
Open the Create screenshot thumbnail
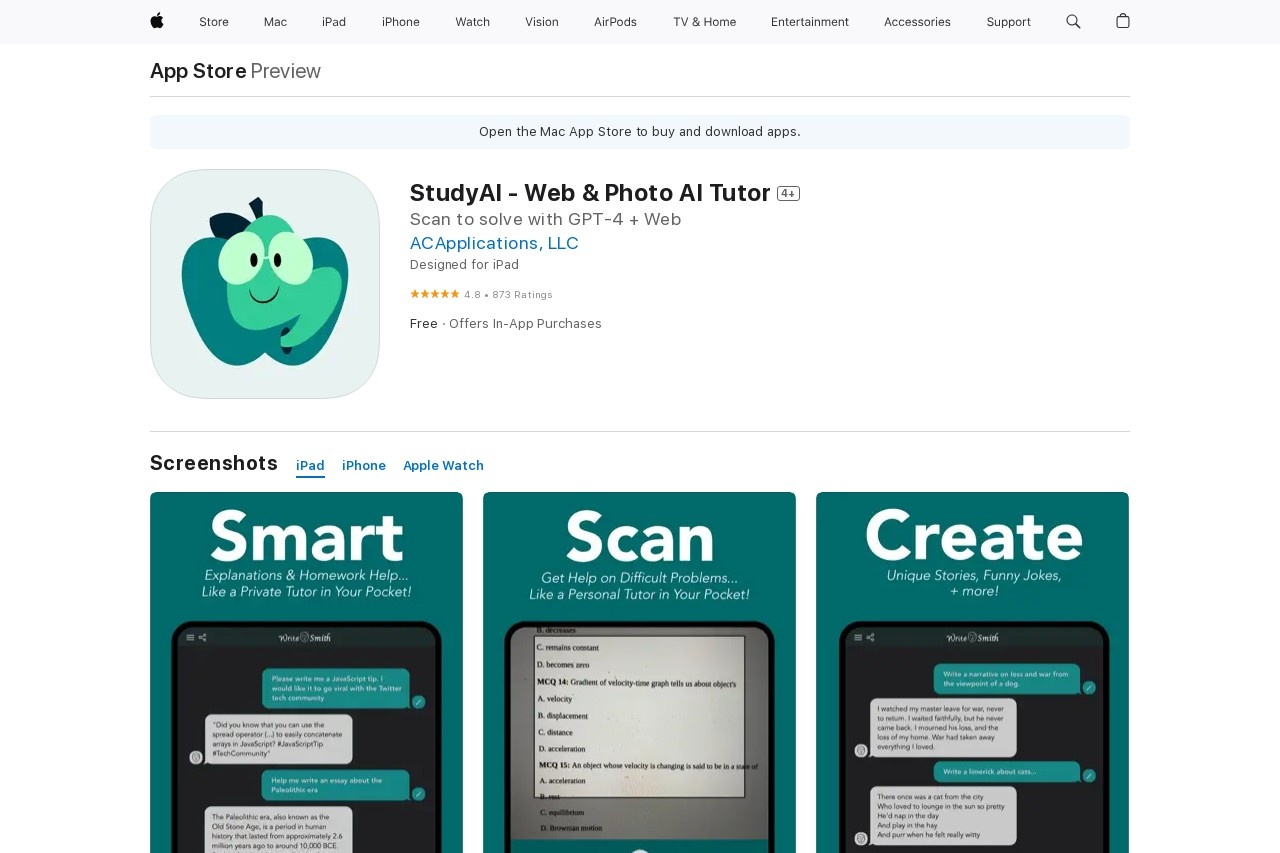tap(972, 672)
